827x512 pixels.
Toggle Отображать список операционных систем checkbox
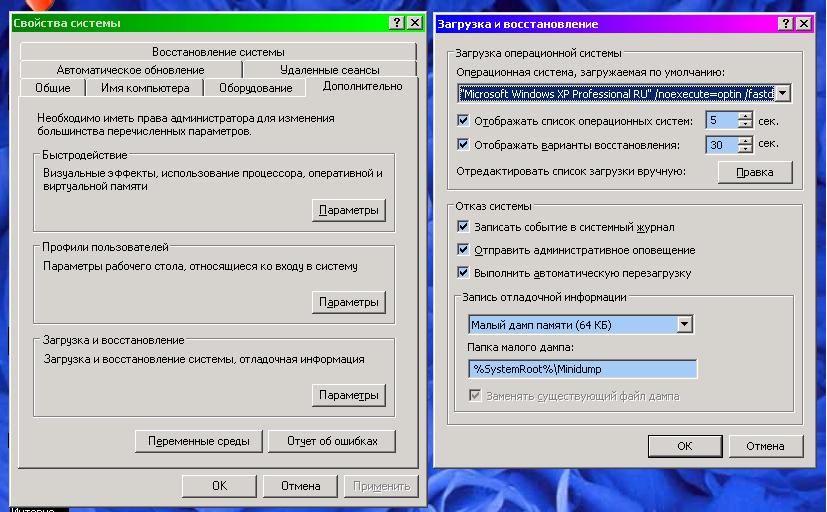[x=463, y=121]
